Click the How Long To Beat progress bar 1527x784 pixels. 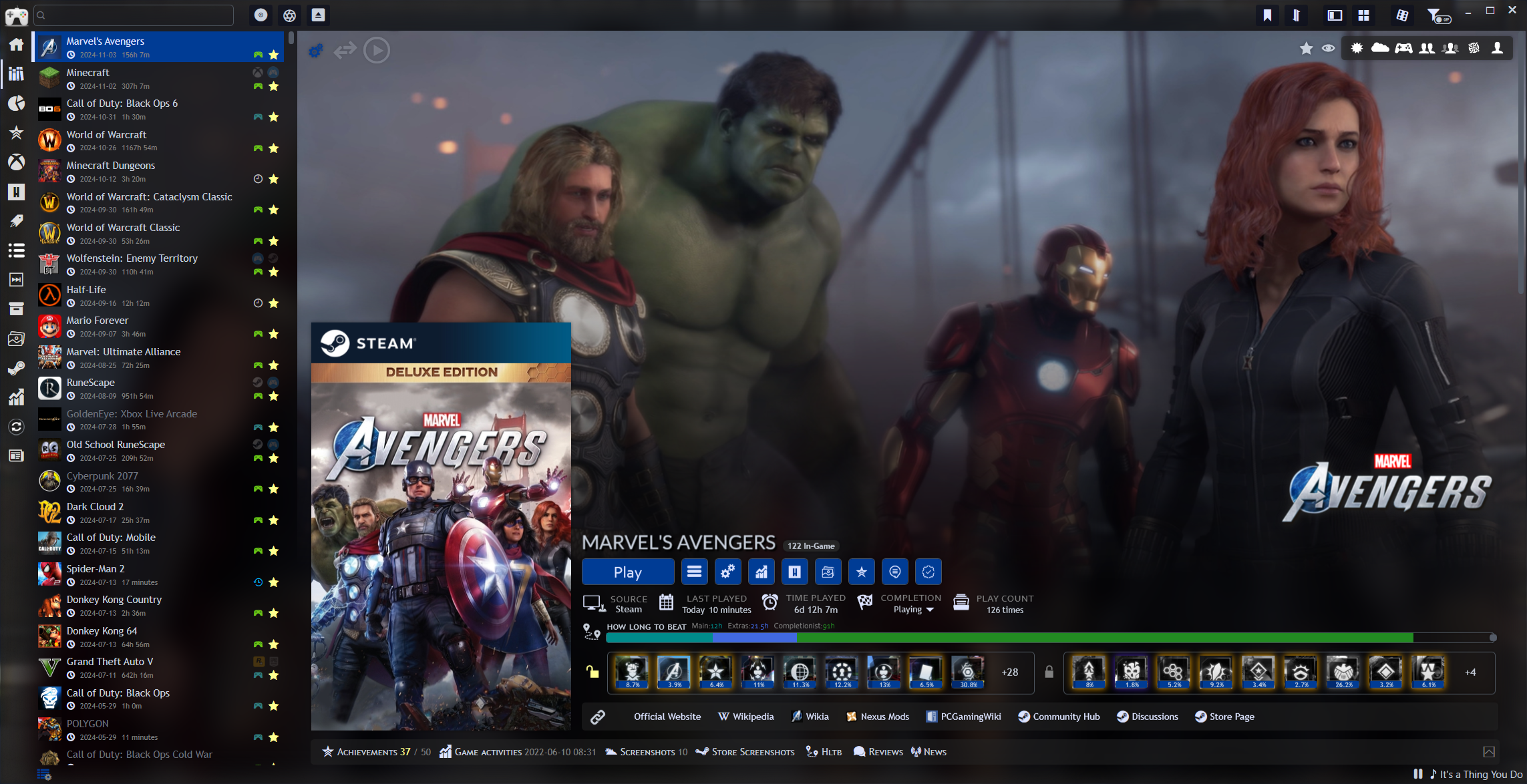(x=1049, y=638)
